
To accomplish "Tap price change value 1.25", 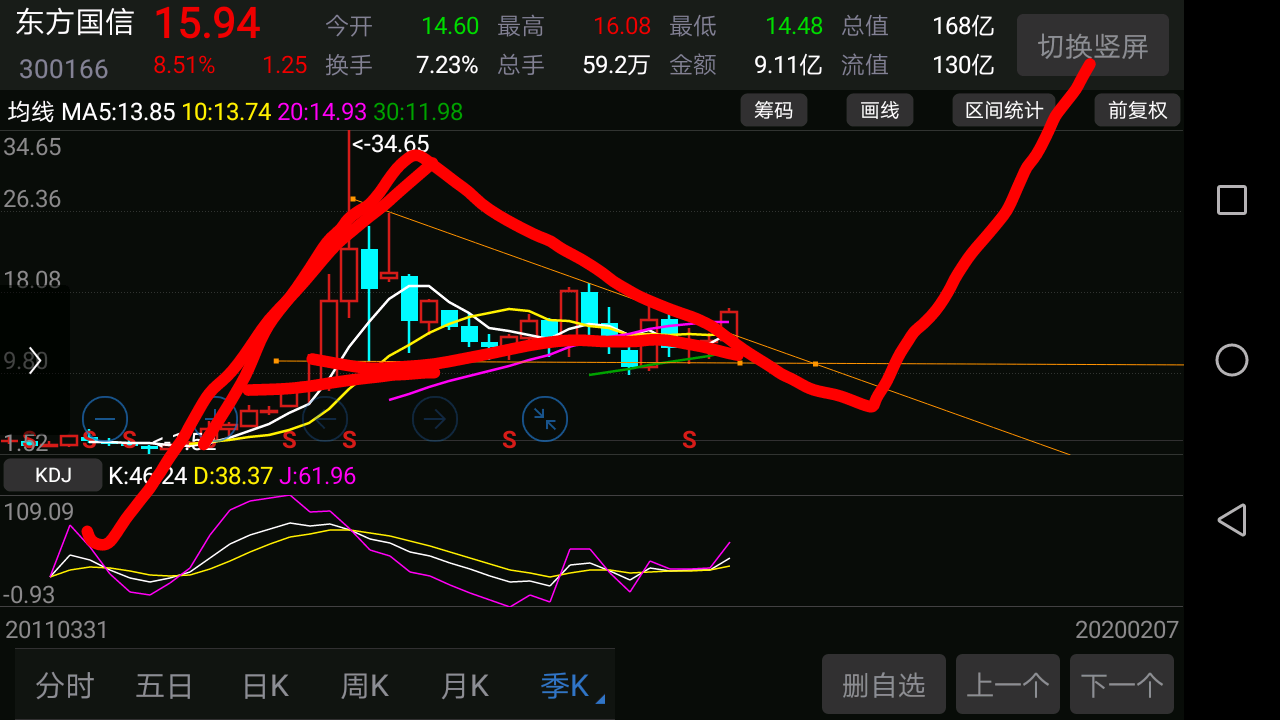I will pos(285,66).
